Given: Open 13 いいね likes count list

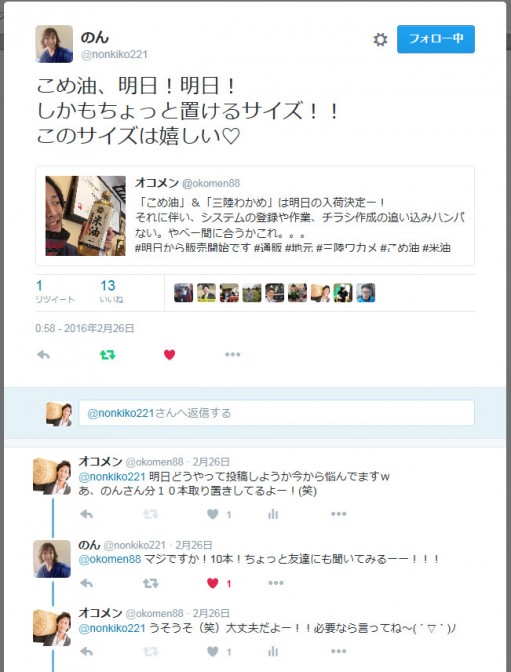Looking at the screenshot, I should (x=111, y=291).
